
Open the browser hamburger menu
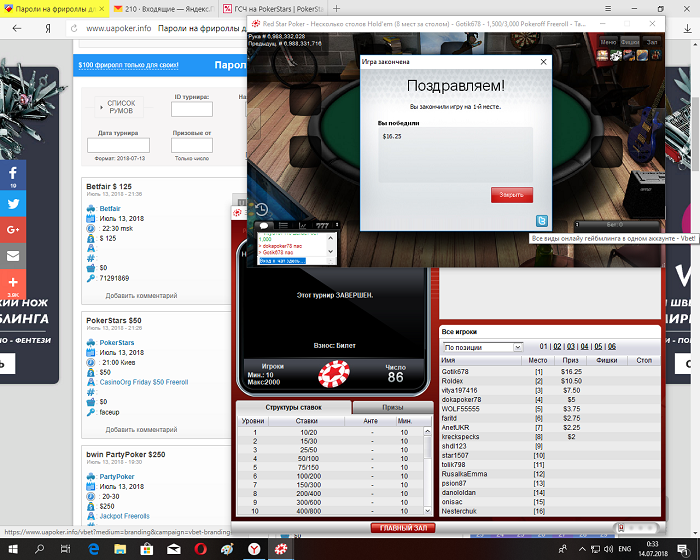tap(608, 8)
